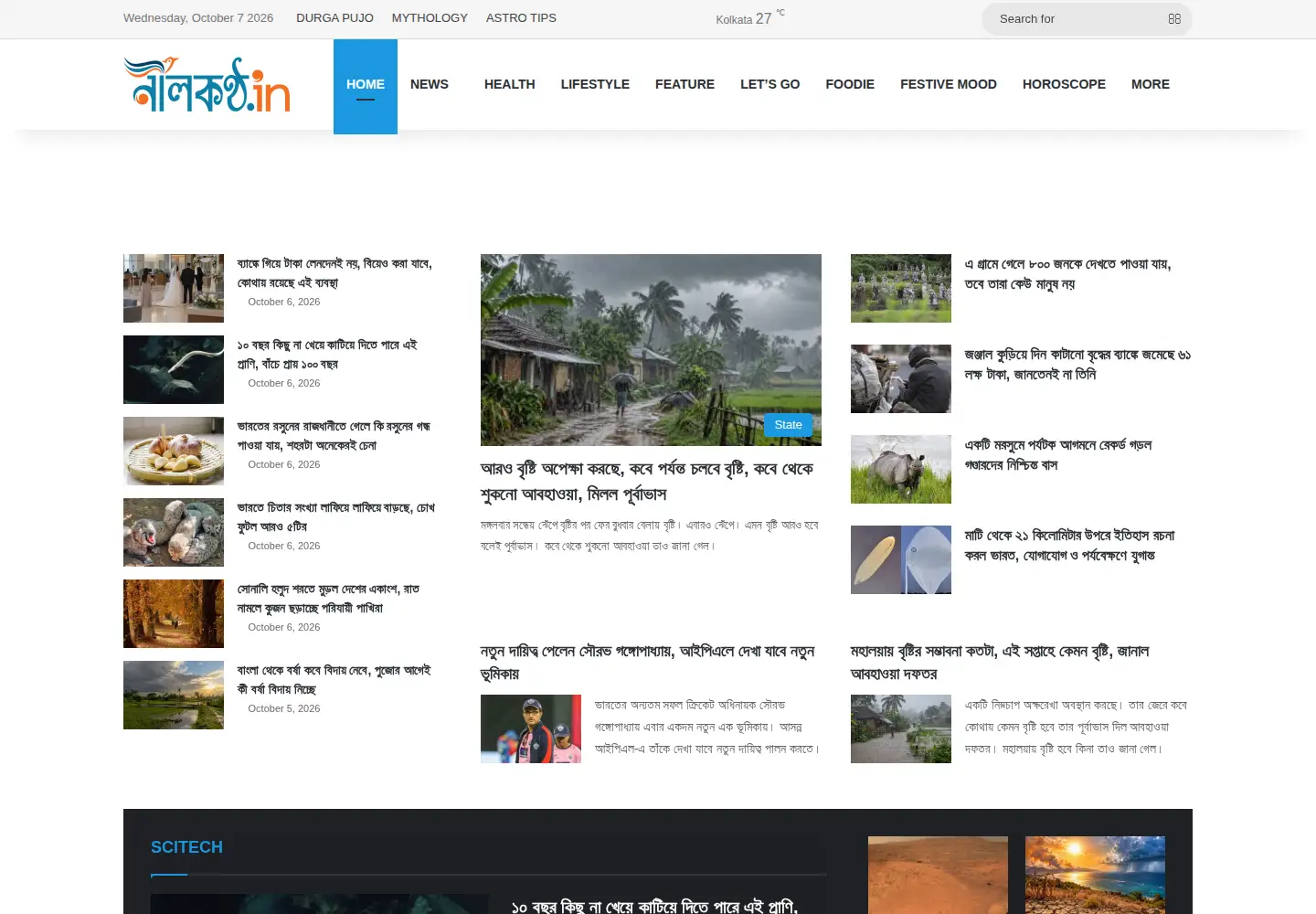The height and width of the screenshot is (914, 1316).
Task: Open the FESTIVE MOOD menu
Action: coord(949,84)
